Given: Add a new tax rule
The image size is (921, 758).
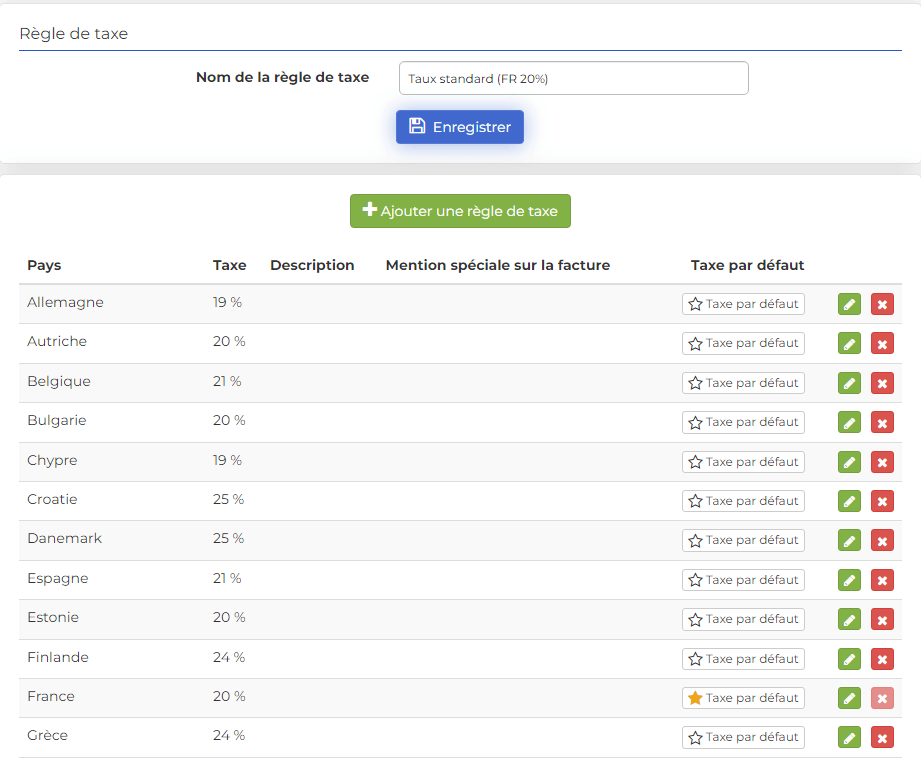Looking at the screenshot, I should tap(460, 211).
